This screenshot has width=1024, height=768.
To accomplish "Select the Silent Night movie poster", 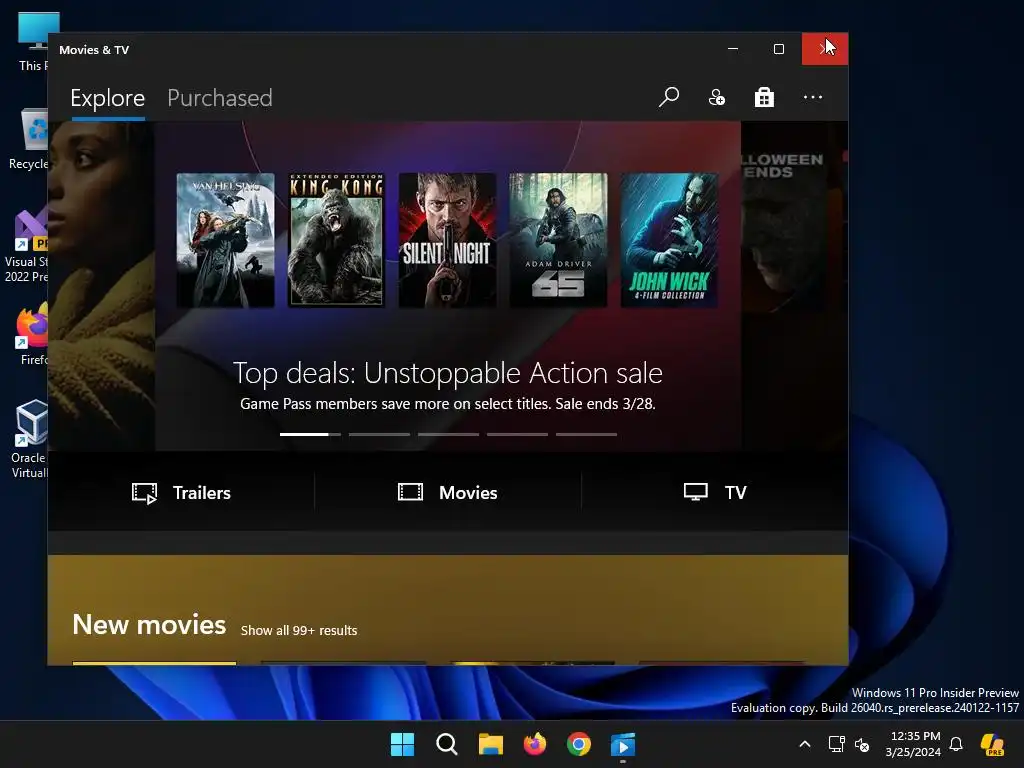I will tap(447, 240).
